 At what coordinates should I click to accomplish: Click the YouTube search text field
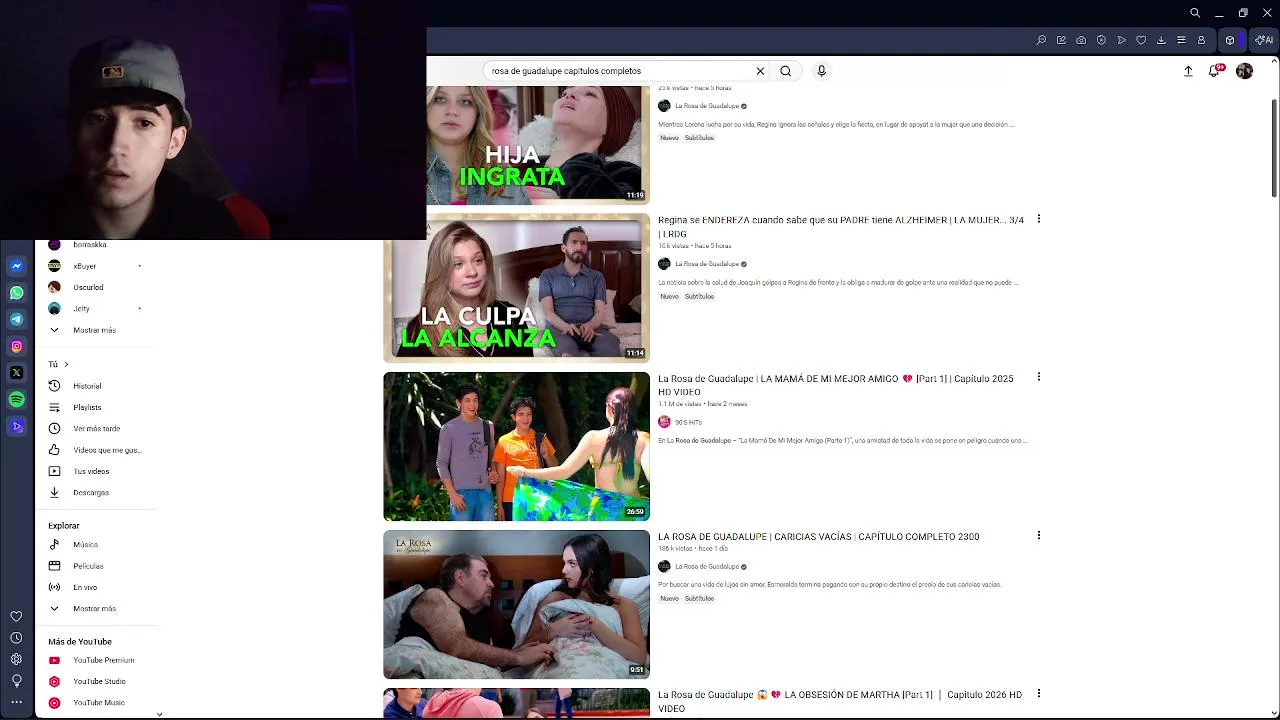pos(619,71)
